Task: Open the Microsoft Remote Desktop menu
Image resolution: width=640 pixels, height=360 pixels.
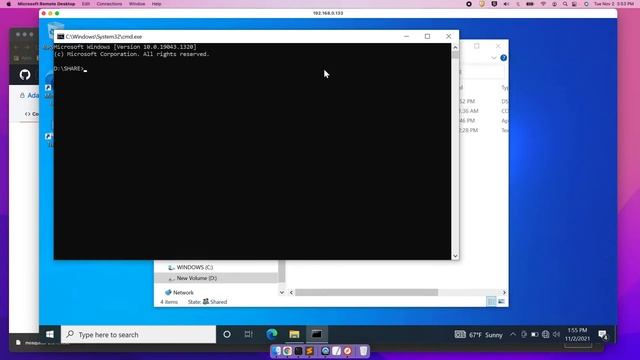Action: point(46,4)
